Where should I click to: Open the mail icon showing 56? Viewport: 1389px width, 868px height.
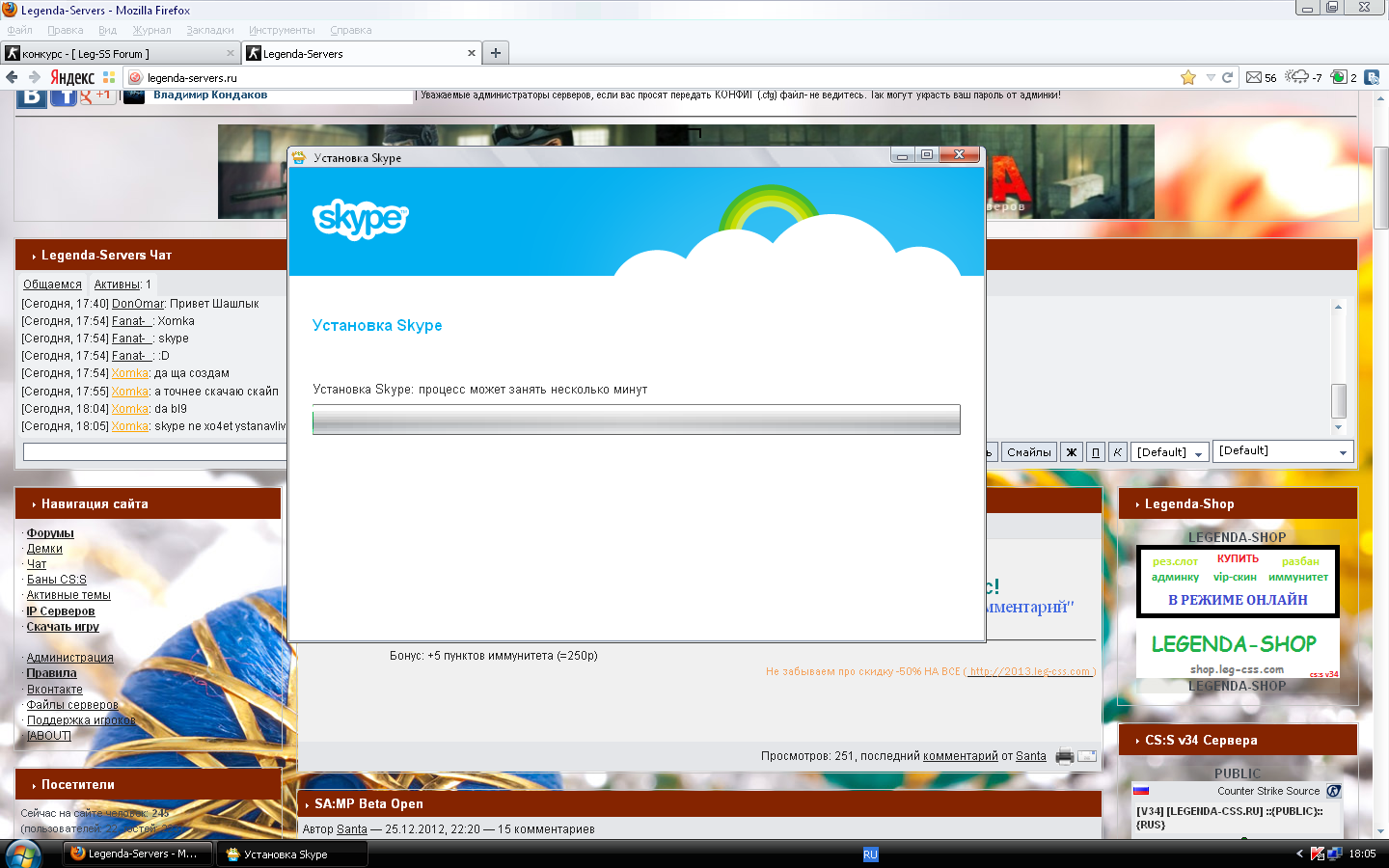[x=1261, y=77]
